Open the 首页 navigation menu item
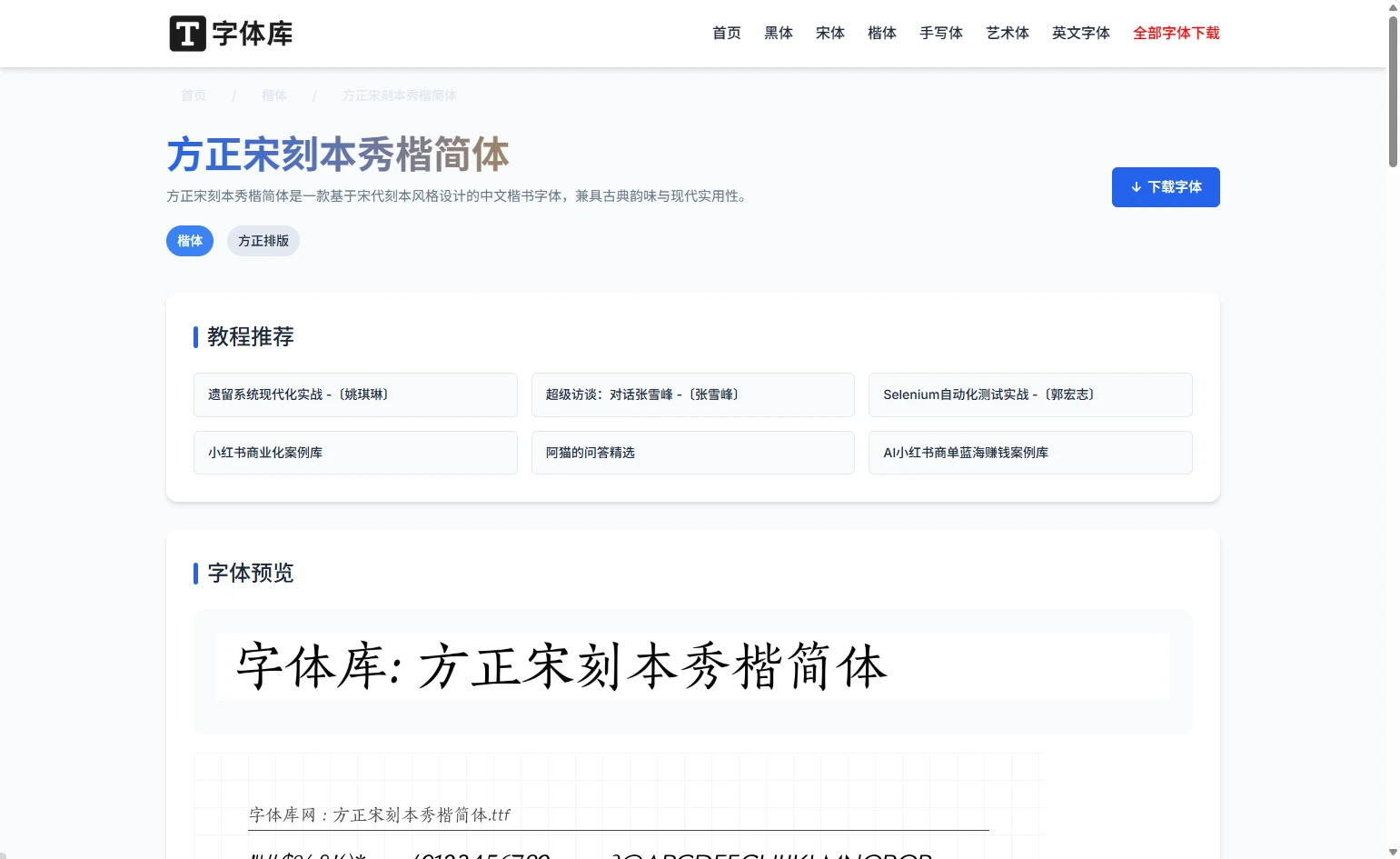The width and height of the screenshot is (1400, 859). coord(726,34)
